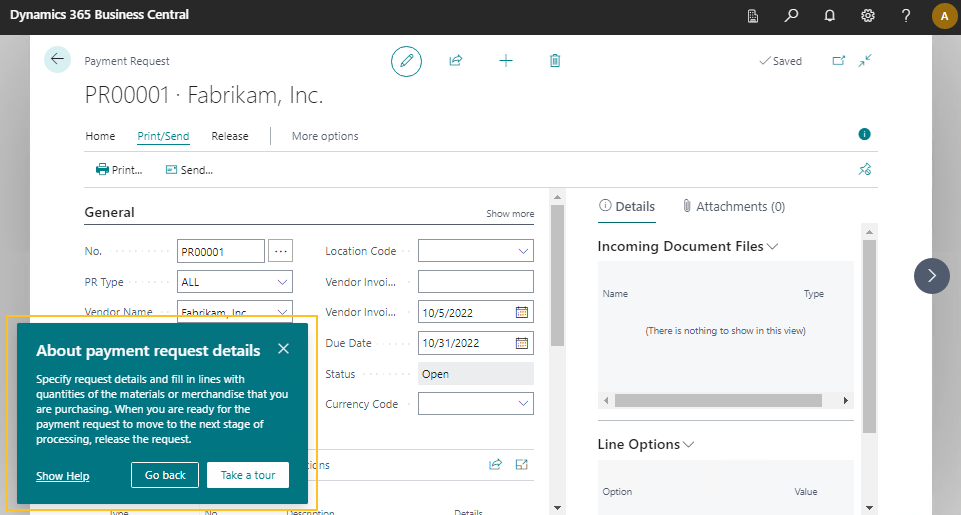The width and height of the screenshot is (961, 515).
Task: Click the Show Help link
Action: 63,476
